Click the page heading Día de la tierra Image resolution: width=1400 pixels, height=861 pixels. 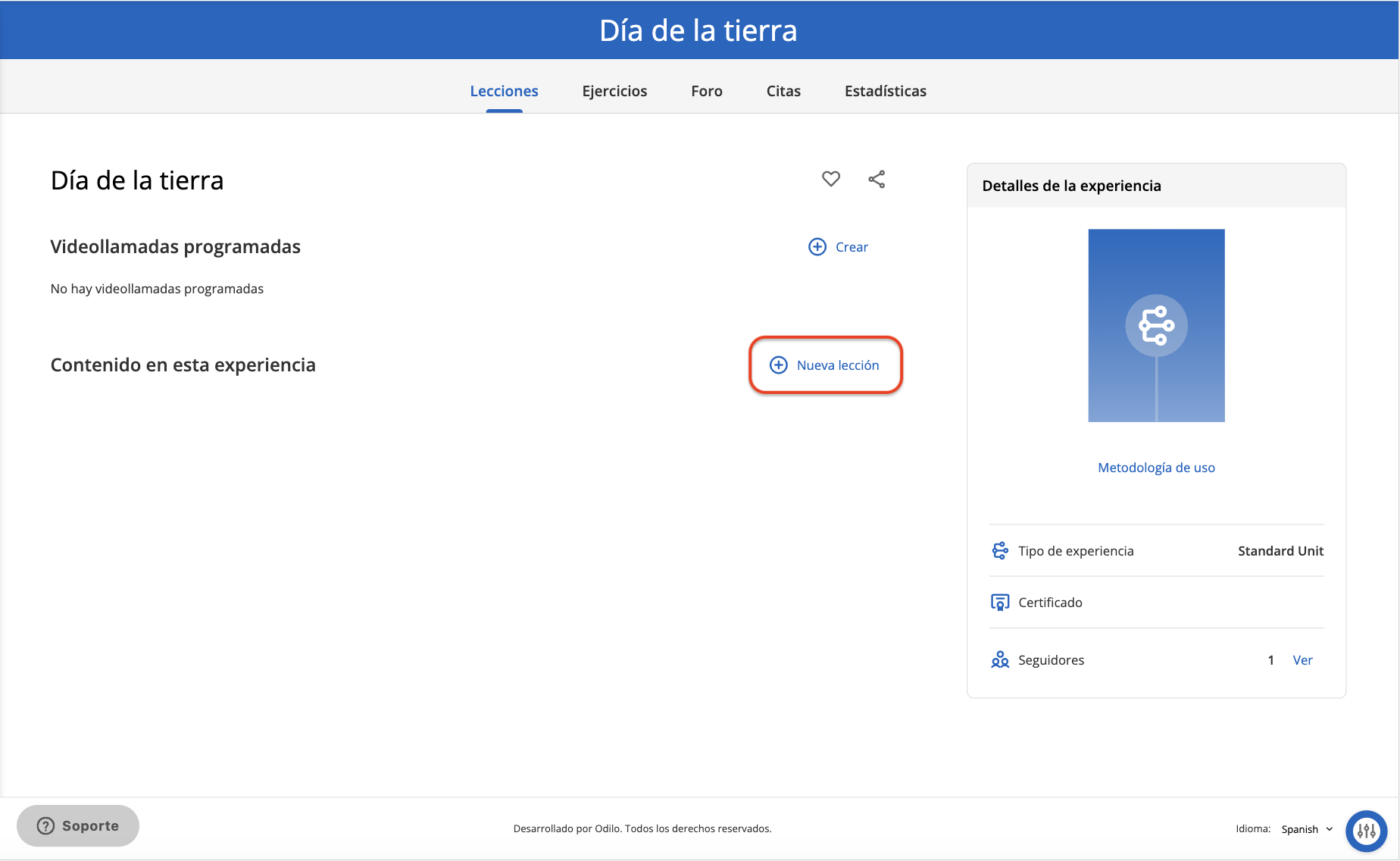click(x=137, y=180)
